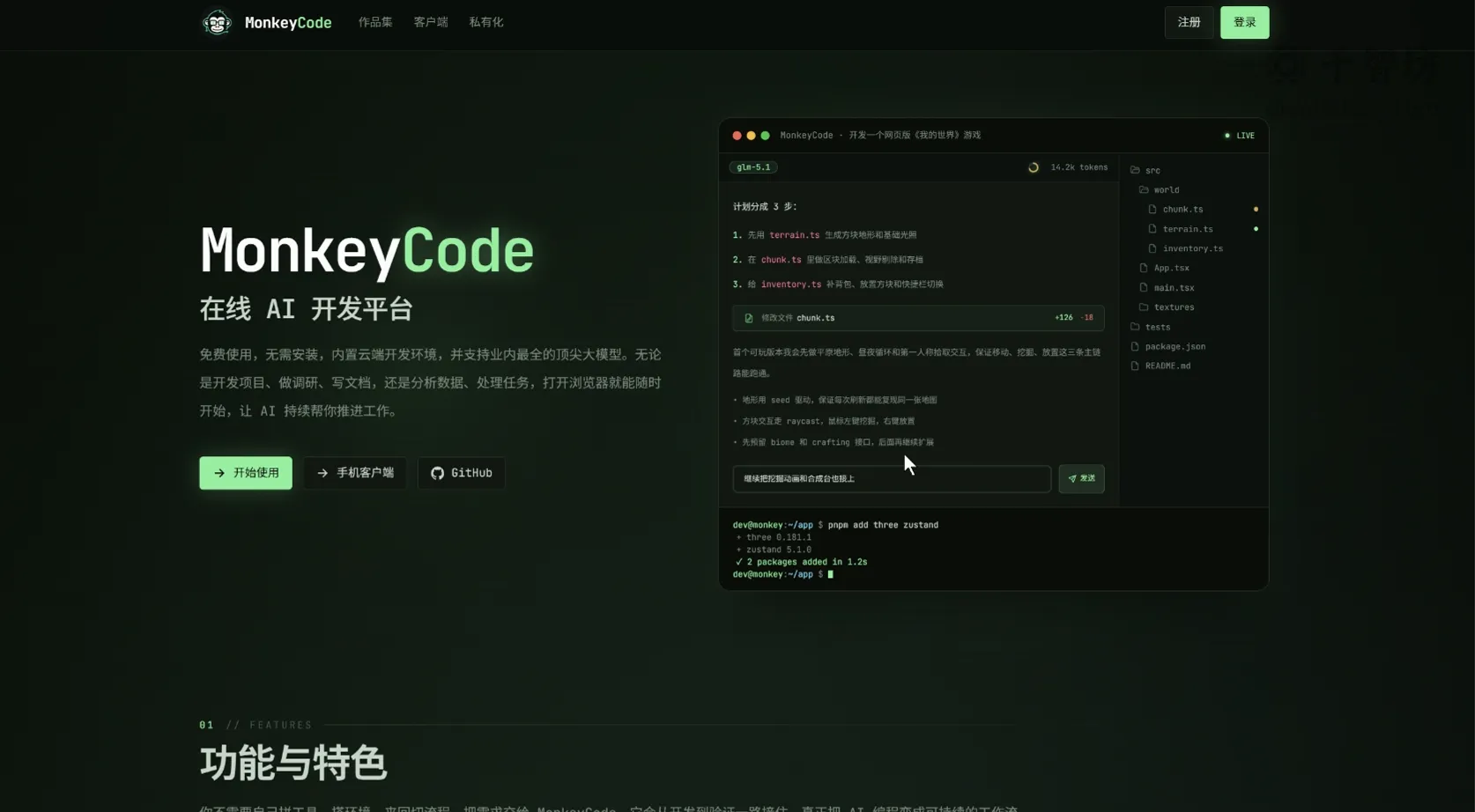
Task: Click the arrow icon in 手机客户端
Action: click(x=322, y=473)
